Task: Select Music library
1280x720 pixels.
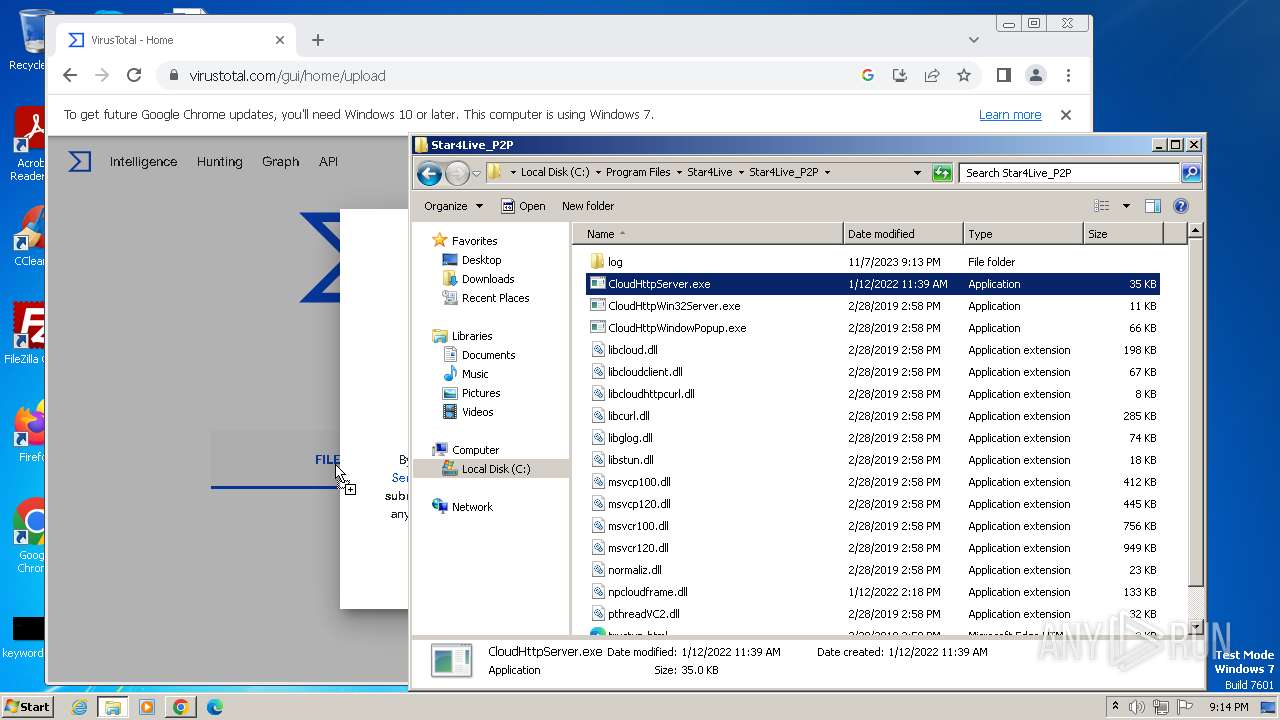Action: tap(475, 374)
